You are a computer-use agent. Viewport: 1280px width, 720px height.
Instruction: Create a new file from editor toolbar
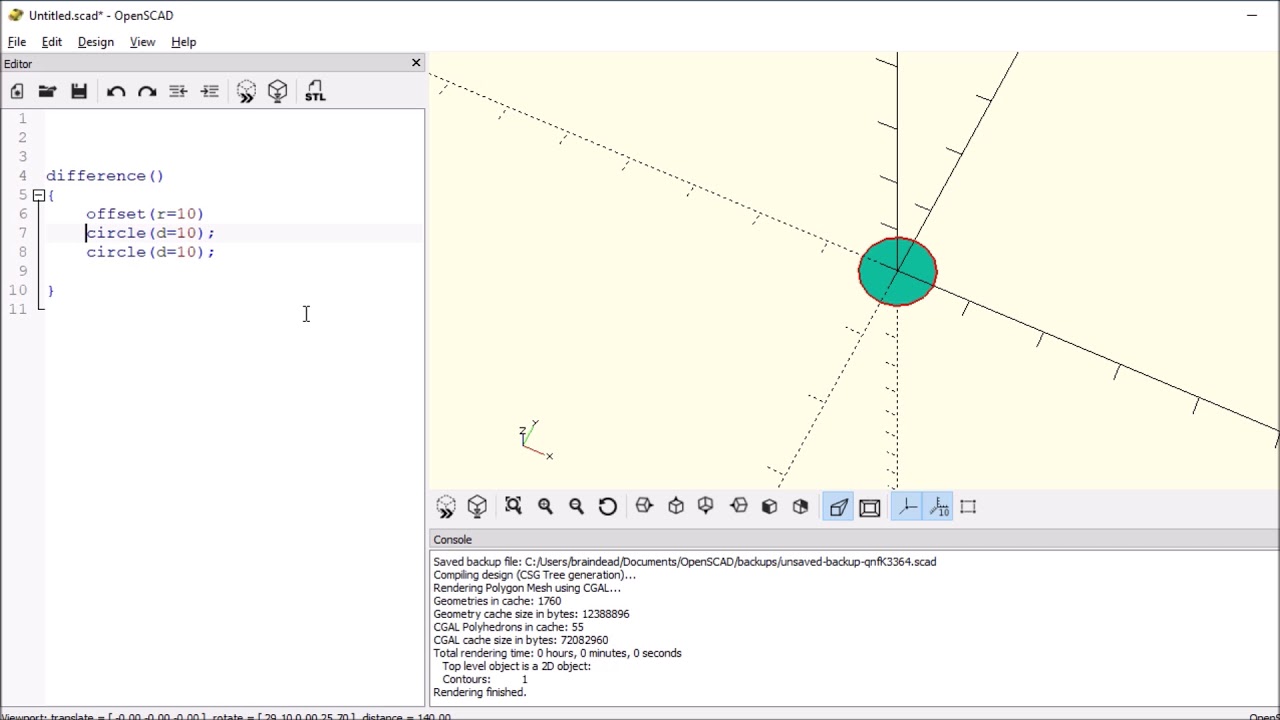click(x=17, y=91)
